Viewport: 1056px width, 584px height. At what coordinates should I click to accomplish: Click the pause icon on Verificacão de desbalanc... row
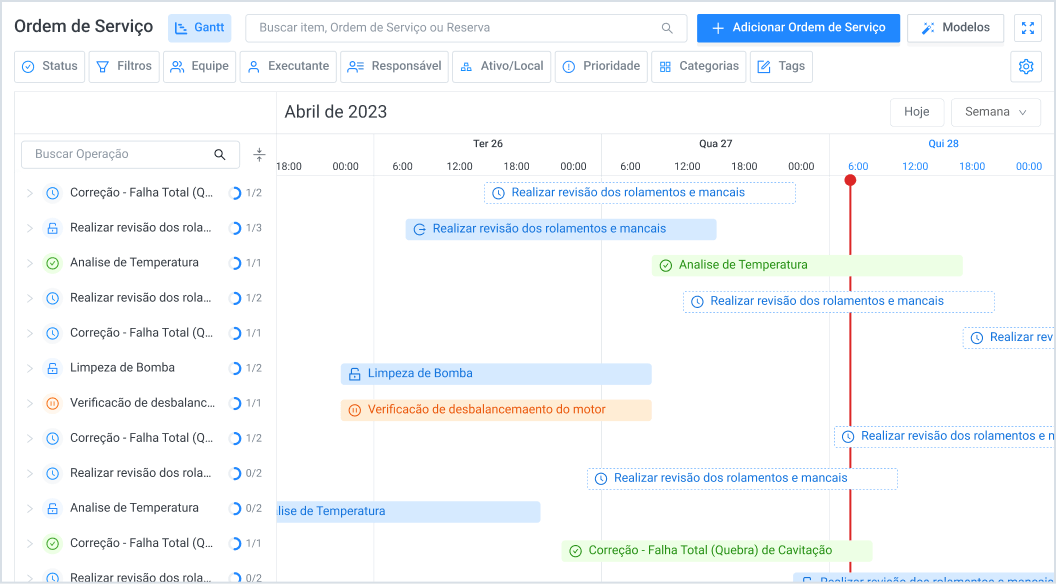point(53,403)
